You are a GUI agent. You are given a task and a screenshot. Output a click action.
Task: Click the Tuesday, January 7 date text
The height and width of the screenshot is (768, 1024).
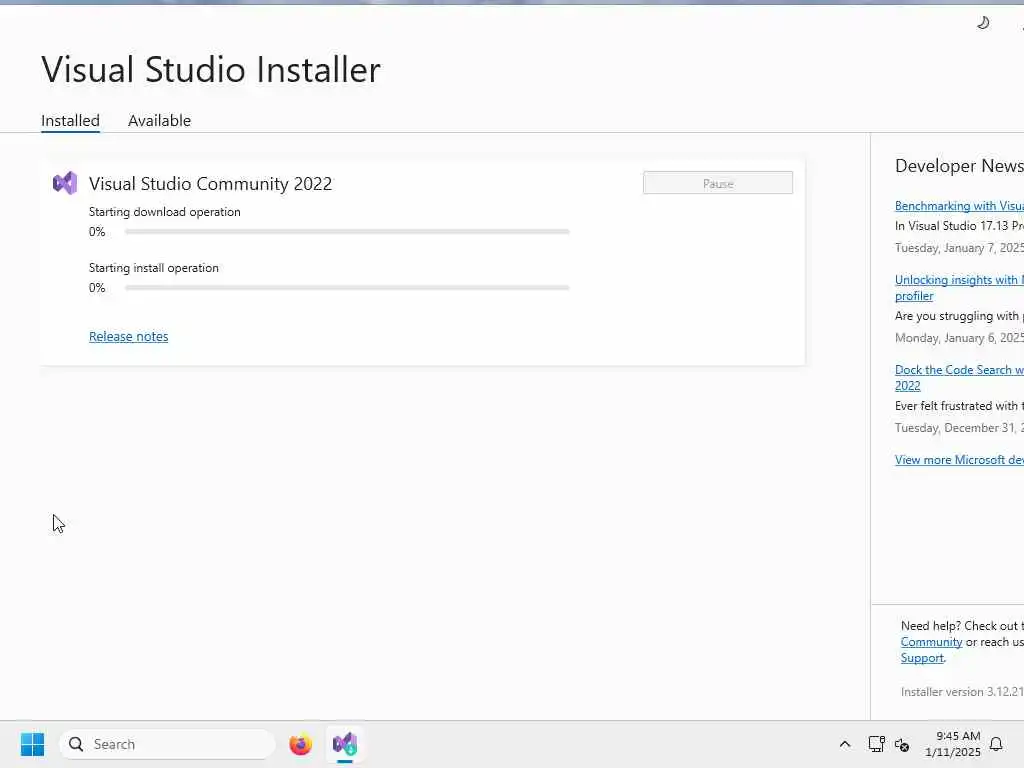coord(959,248)
